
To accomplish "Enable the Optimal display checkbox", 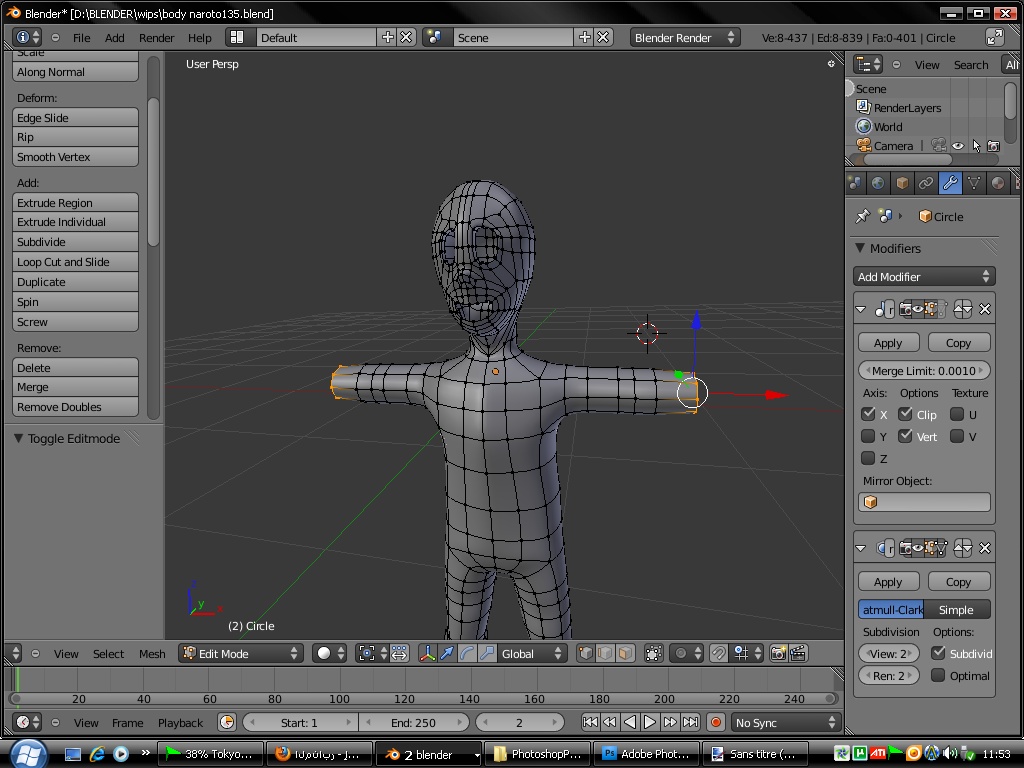I will click(938, 675).
